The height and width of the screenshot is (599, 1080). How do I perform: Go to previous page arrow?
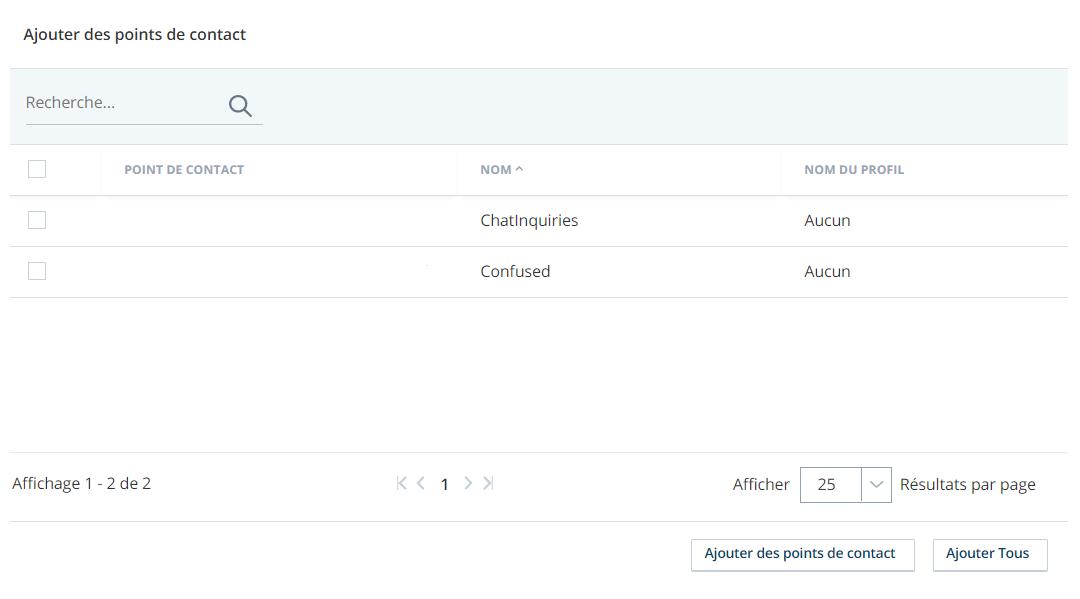[421, 483]
